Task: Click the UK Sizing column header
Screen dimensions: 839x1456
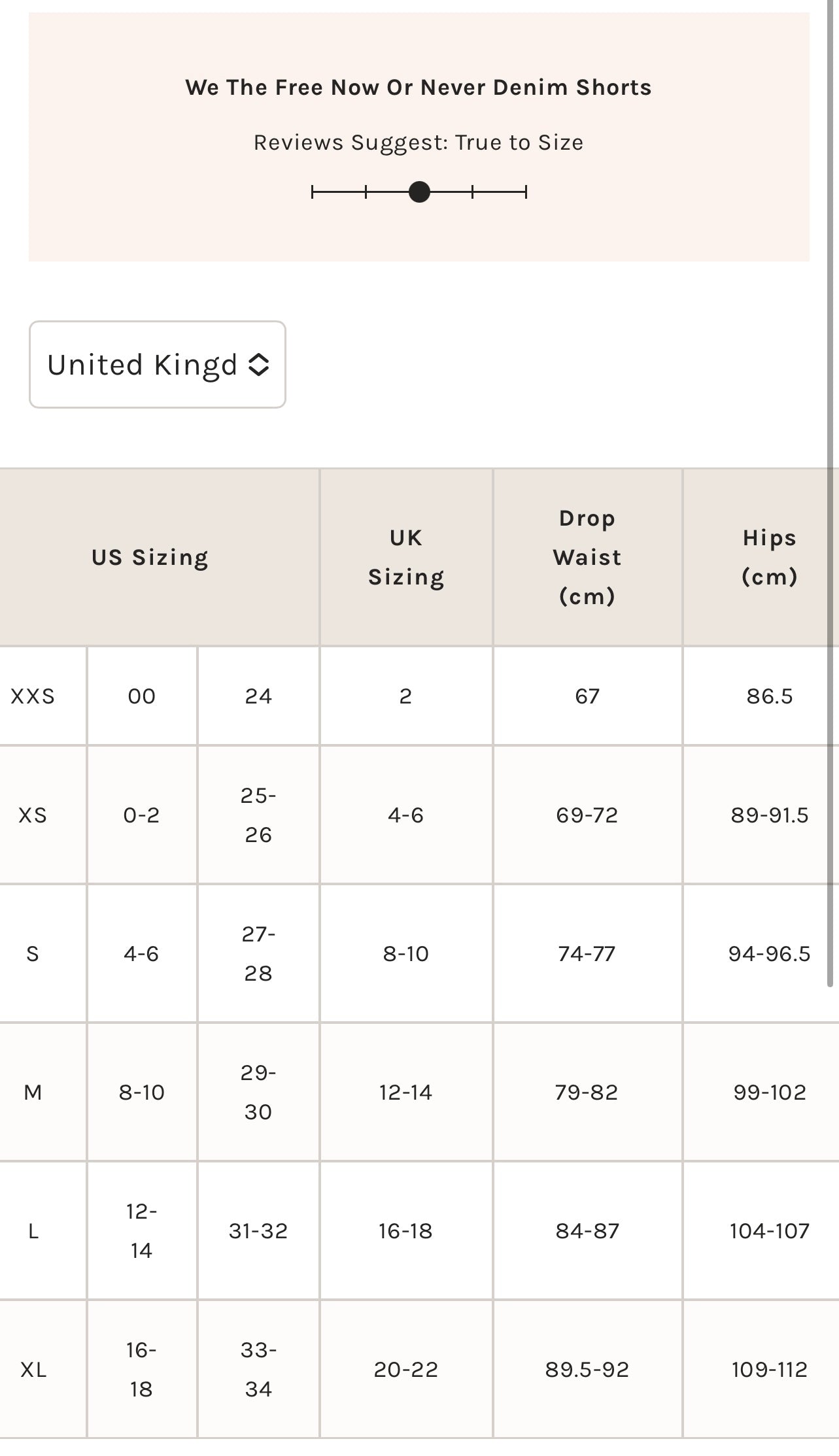Action: point(406,558)
